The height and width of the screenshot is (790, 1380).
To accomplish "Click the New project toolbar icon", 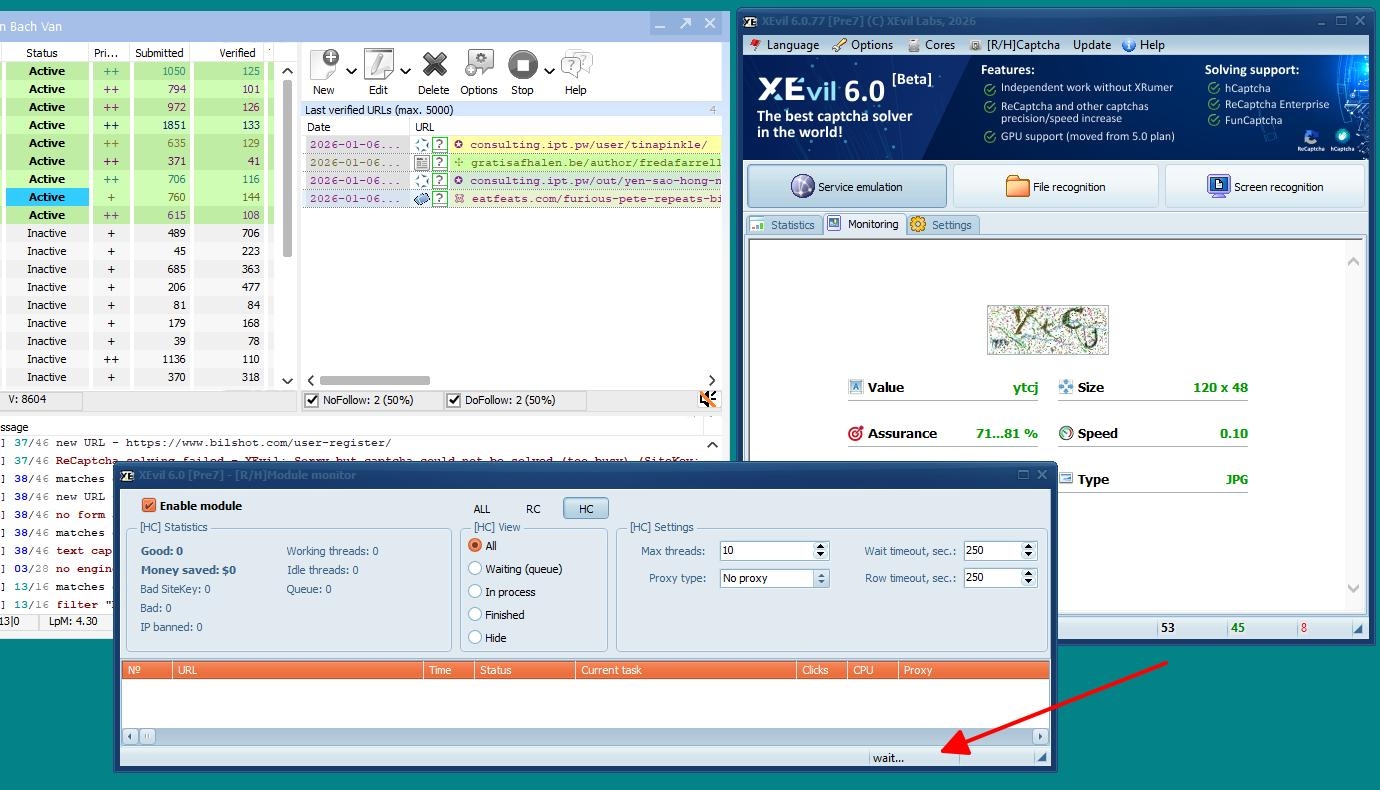I will [x=324, y=66].
